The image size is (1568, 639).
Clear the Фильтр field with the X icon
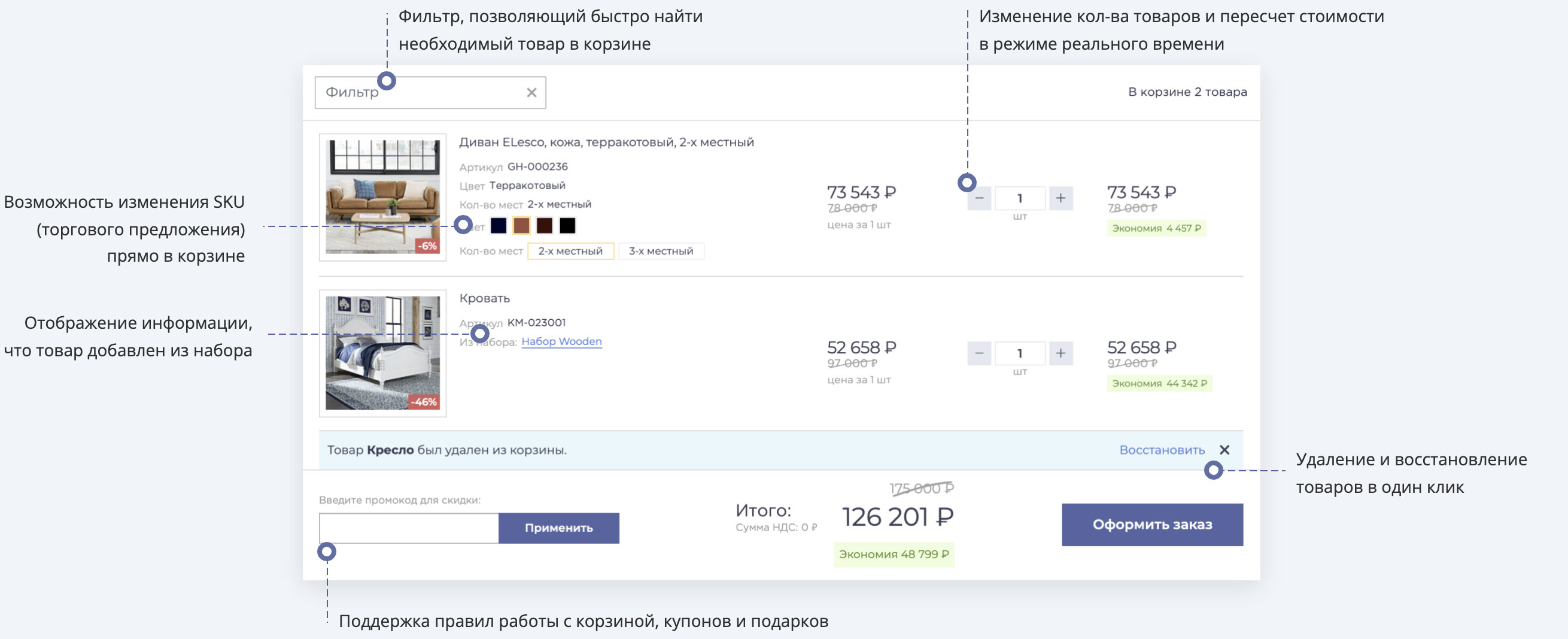[x=531, y=93]
